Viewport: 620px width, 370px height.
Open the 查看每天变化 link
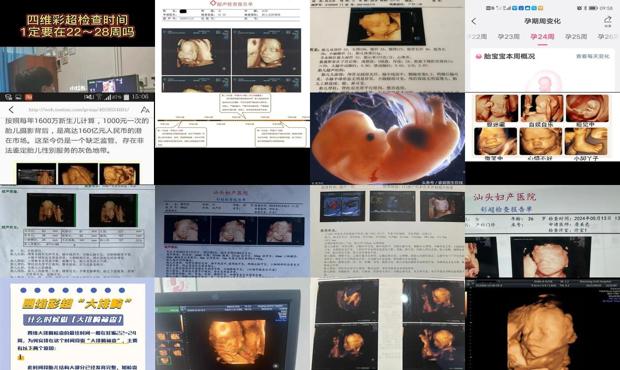click(x=592, y=57)
